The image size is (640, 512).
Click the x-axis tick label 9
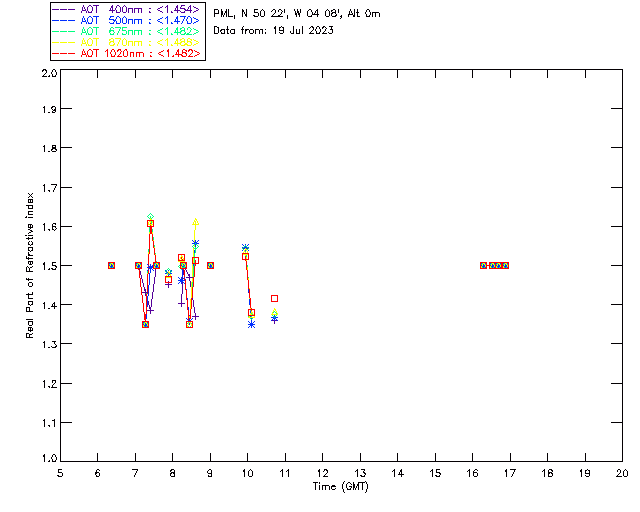[x=210, y=473]
